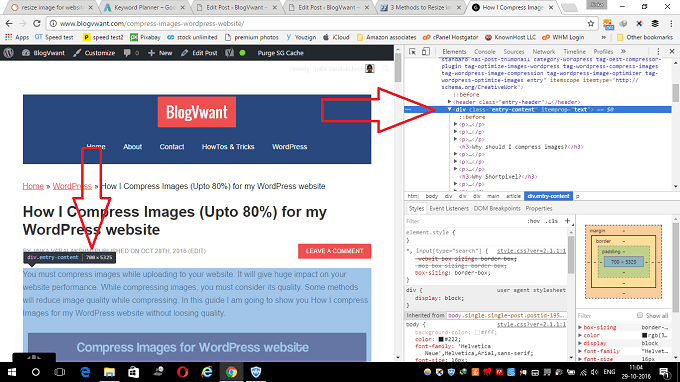Select the rgb color swatch in computed styles
680x382 pixels.
pyautogui.click(x=644, y=335)
